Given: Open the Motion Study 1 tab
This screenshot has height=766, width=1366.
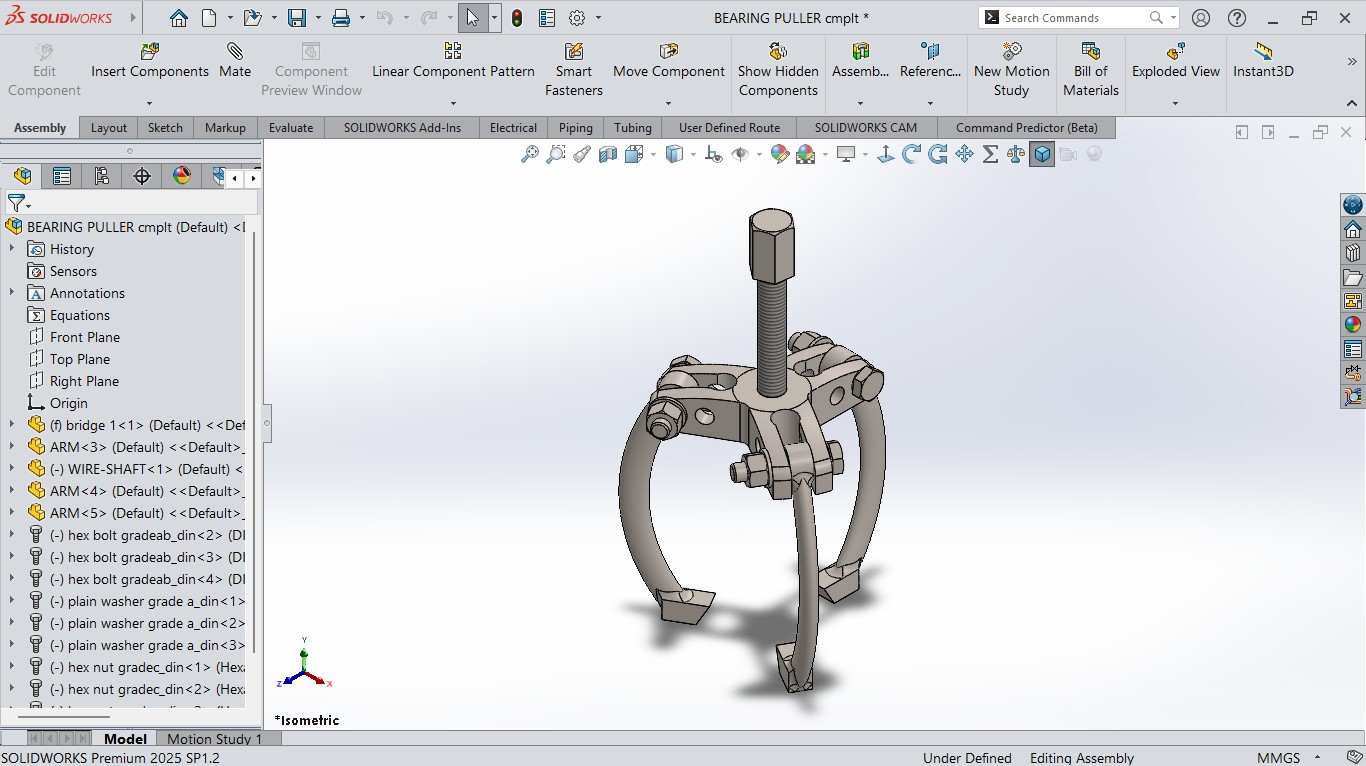Looking at the screenshot, I should coord(214,739).
